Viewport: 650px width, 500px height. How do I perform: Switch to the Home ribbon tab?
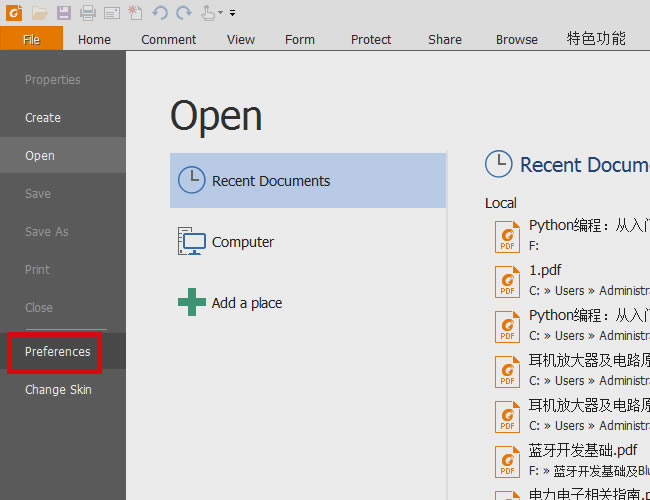click(x=94, y=39)
